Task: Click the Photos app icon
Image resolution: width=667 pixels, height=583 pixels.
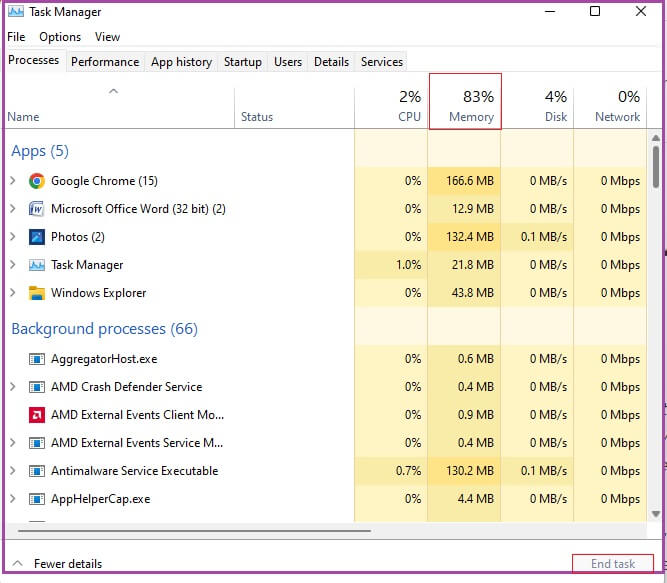Action: click(37, 237)
